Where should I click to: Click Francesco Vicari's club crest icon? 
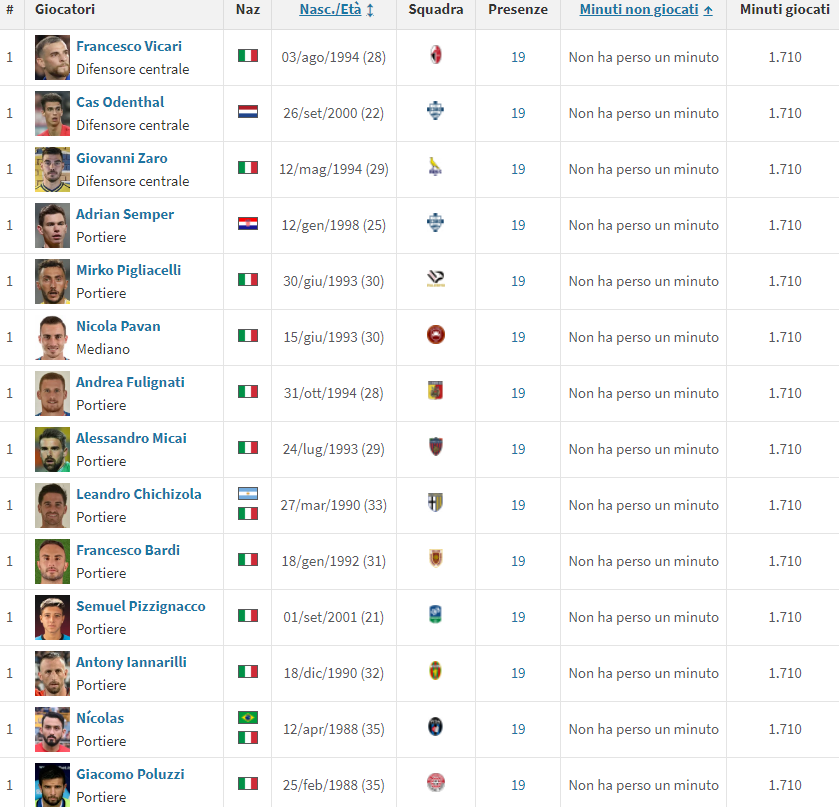point(435,55)
